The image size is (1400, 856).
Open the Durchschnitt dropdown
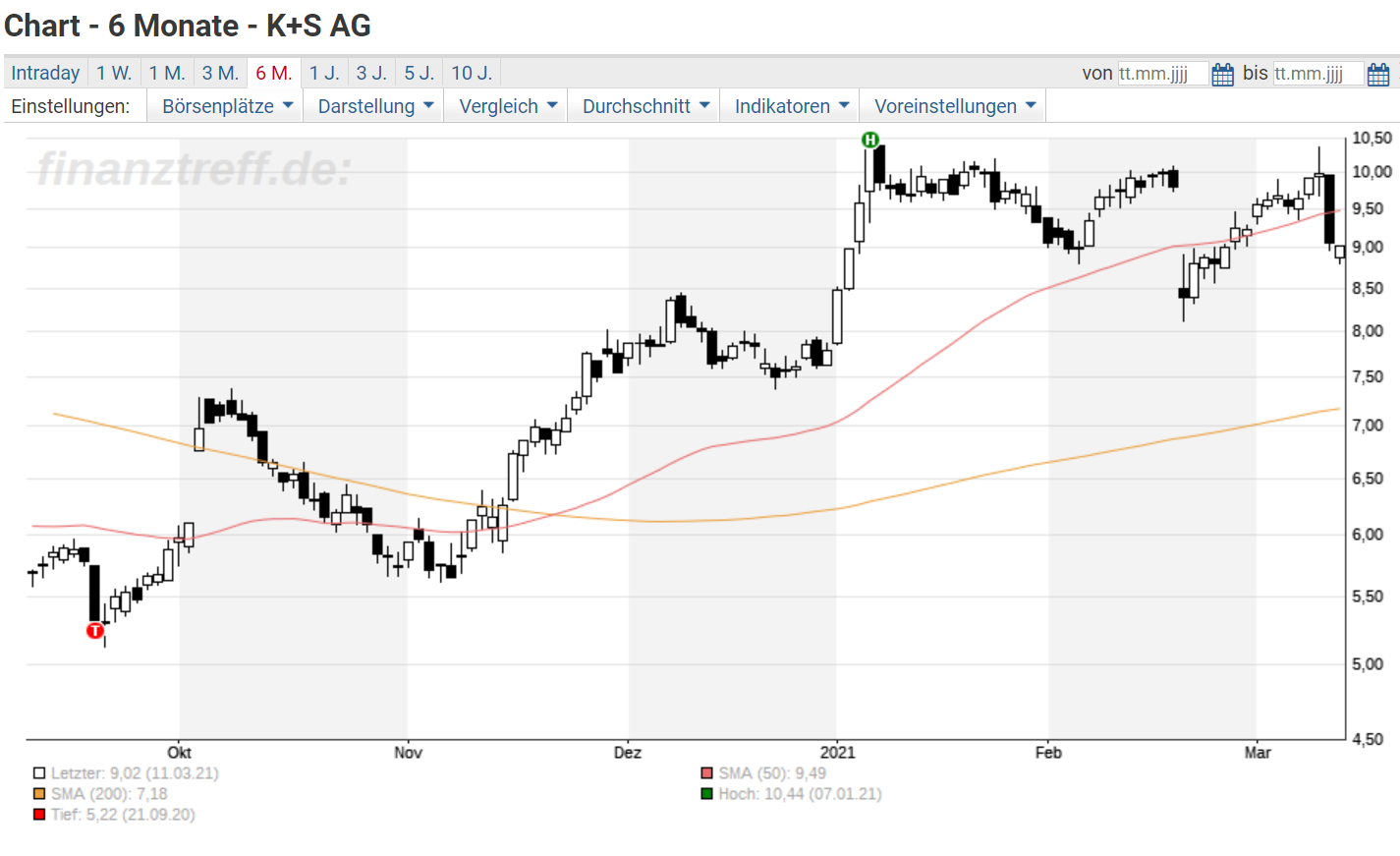[644, 106]
